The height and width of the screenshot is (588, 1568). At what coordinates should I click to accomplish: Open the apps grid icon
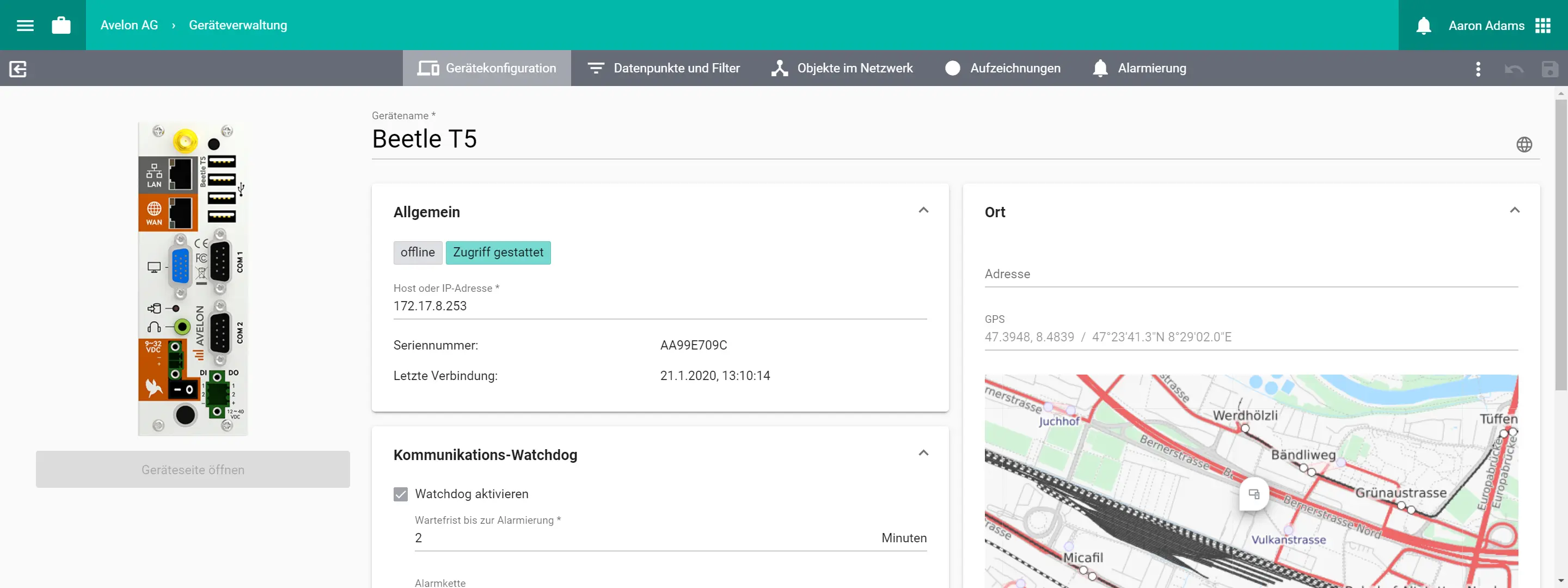pos(1542,26)
